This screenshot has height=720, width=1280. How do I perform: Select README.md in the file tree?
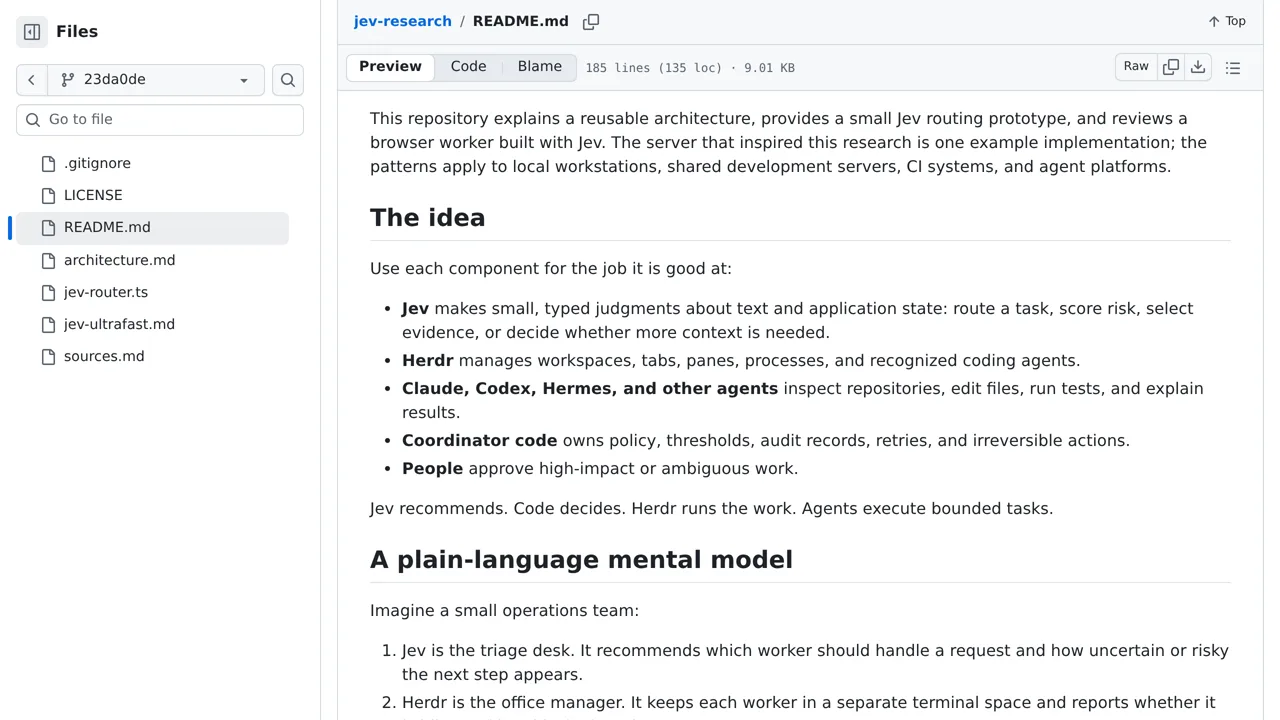(x=152, y=227)
